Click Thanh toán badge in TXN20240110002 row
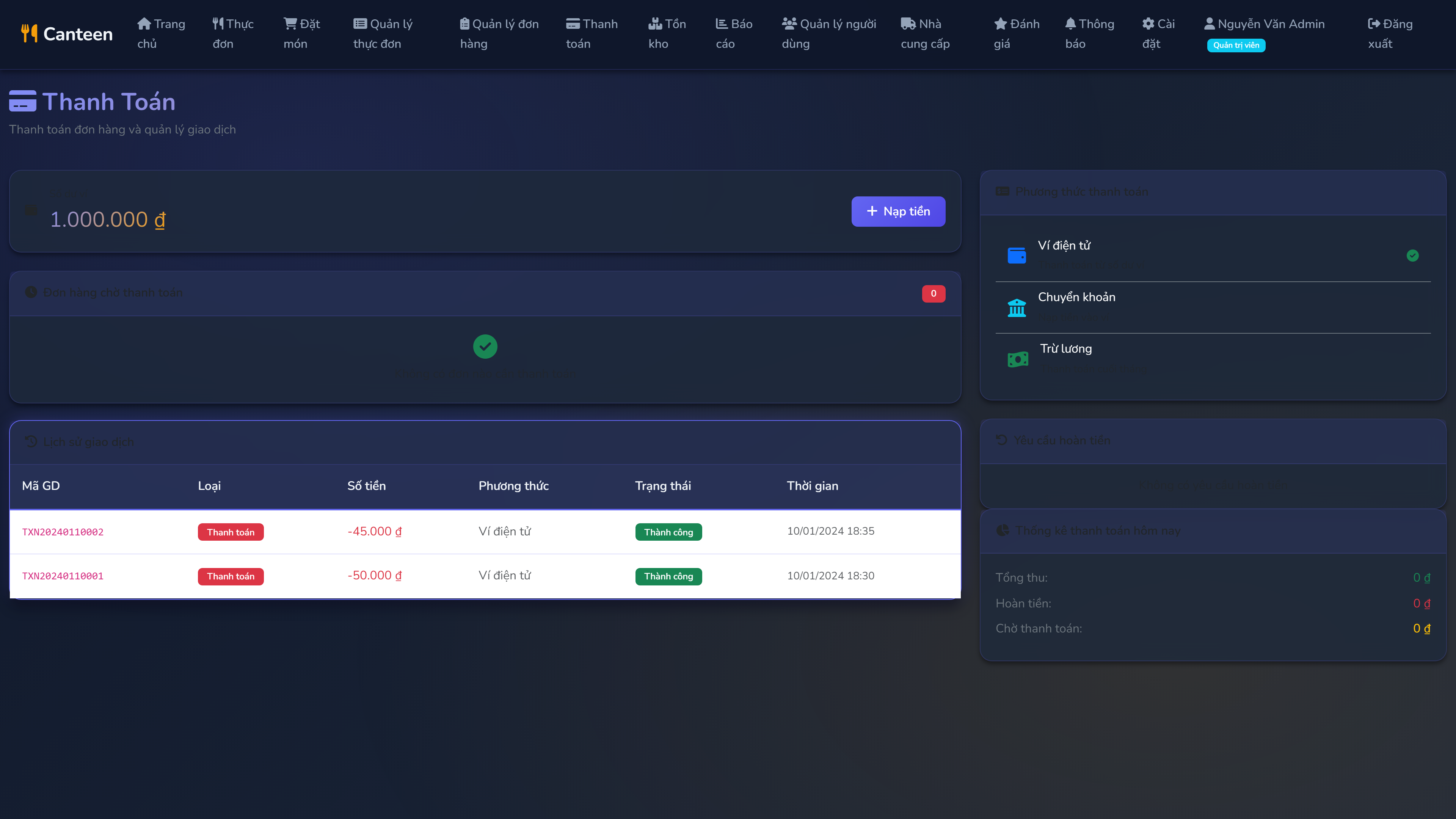This screenshot has width=1456, height=819. pyautogui.click(x=231, y=532)
